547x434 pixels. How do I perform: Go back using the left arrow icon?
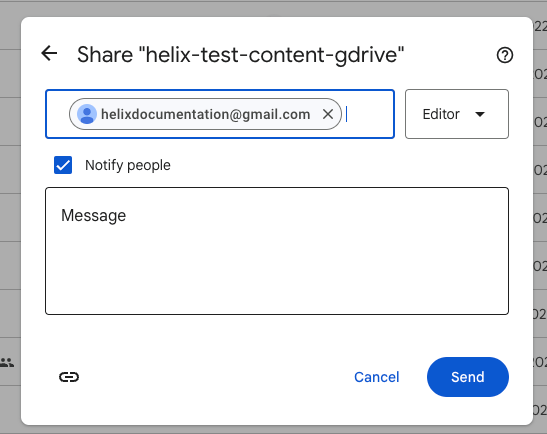coord(49,53)
